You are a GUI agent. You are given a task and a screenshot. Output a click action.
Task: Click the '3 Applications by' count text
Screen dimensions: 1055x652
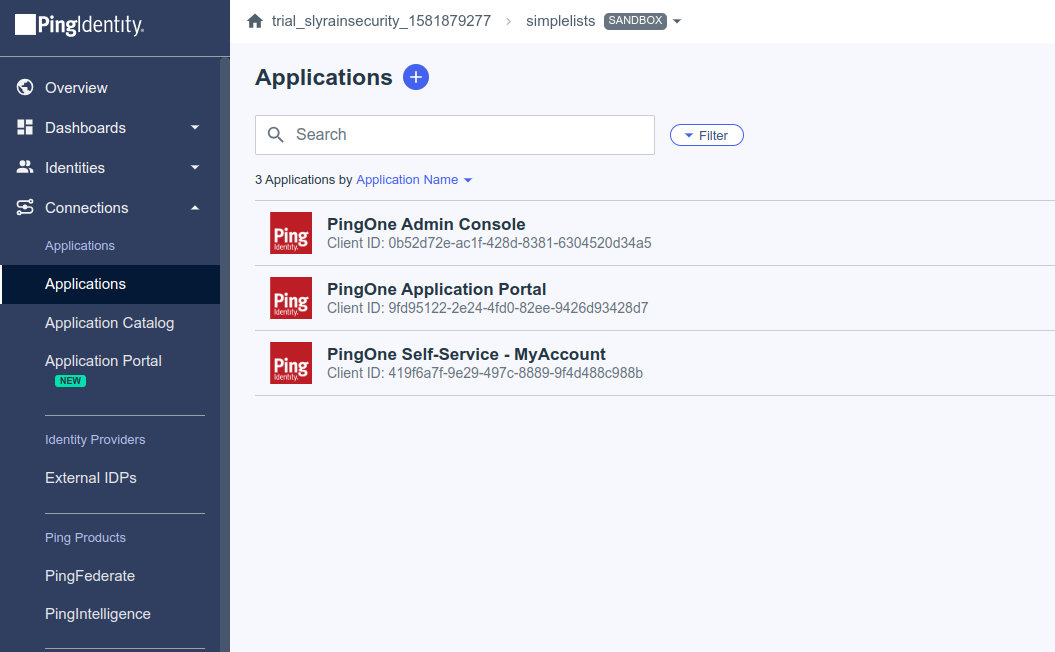click(x=303, y=180)
